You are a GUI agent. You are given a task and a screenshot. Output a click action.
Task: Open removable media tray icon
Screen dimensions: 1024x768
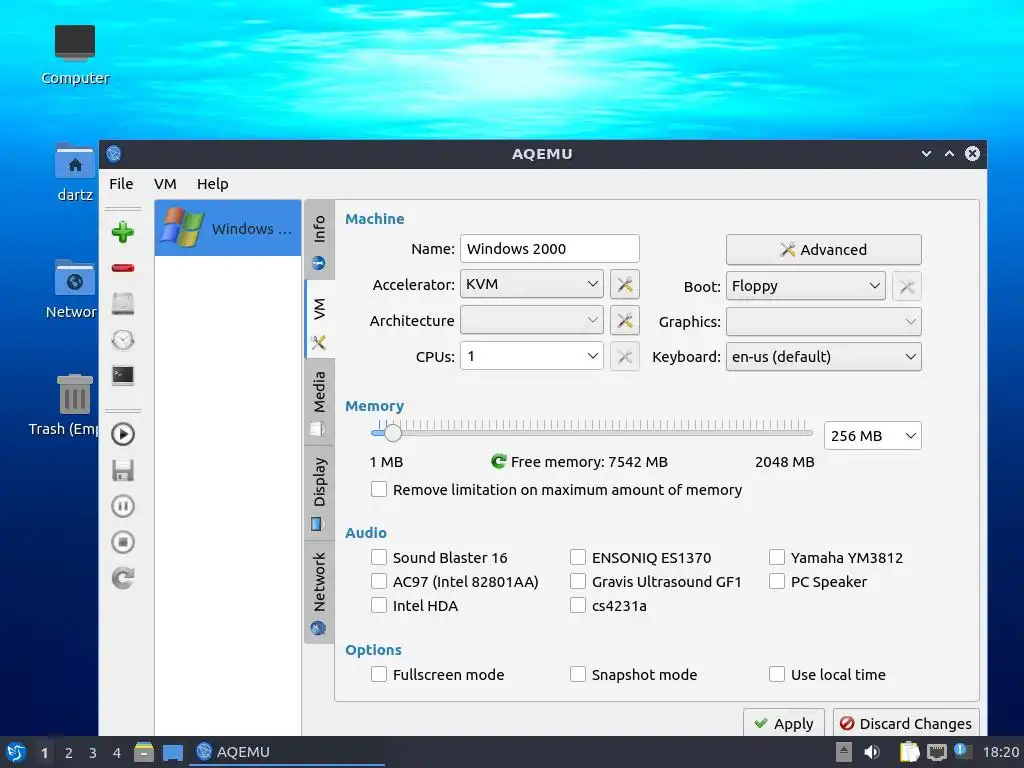click(844, 752)
